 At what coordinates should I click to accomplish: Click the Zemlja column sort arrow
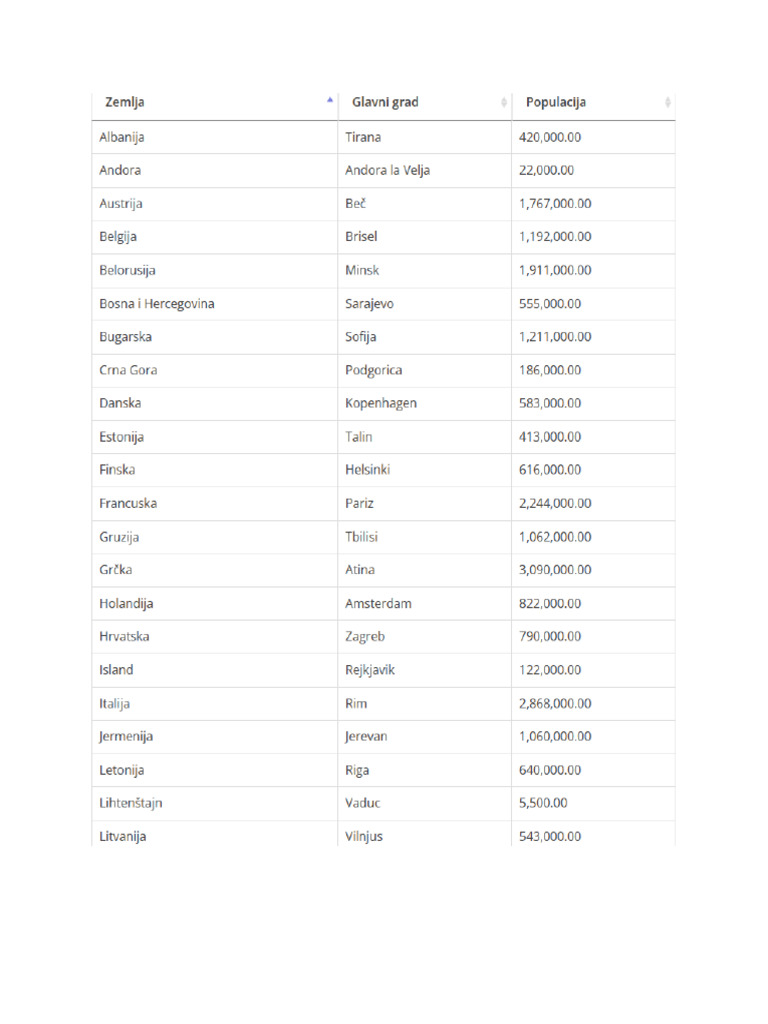(329, 100)
